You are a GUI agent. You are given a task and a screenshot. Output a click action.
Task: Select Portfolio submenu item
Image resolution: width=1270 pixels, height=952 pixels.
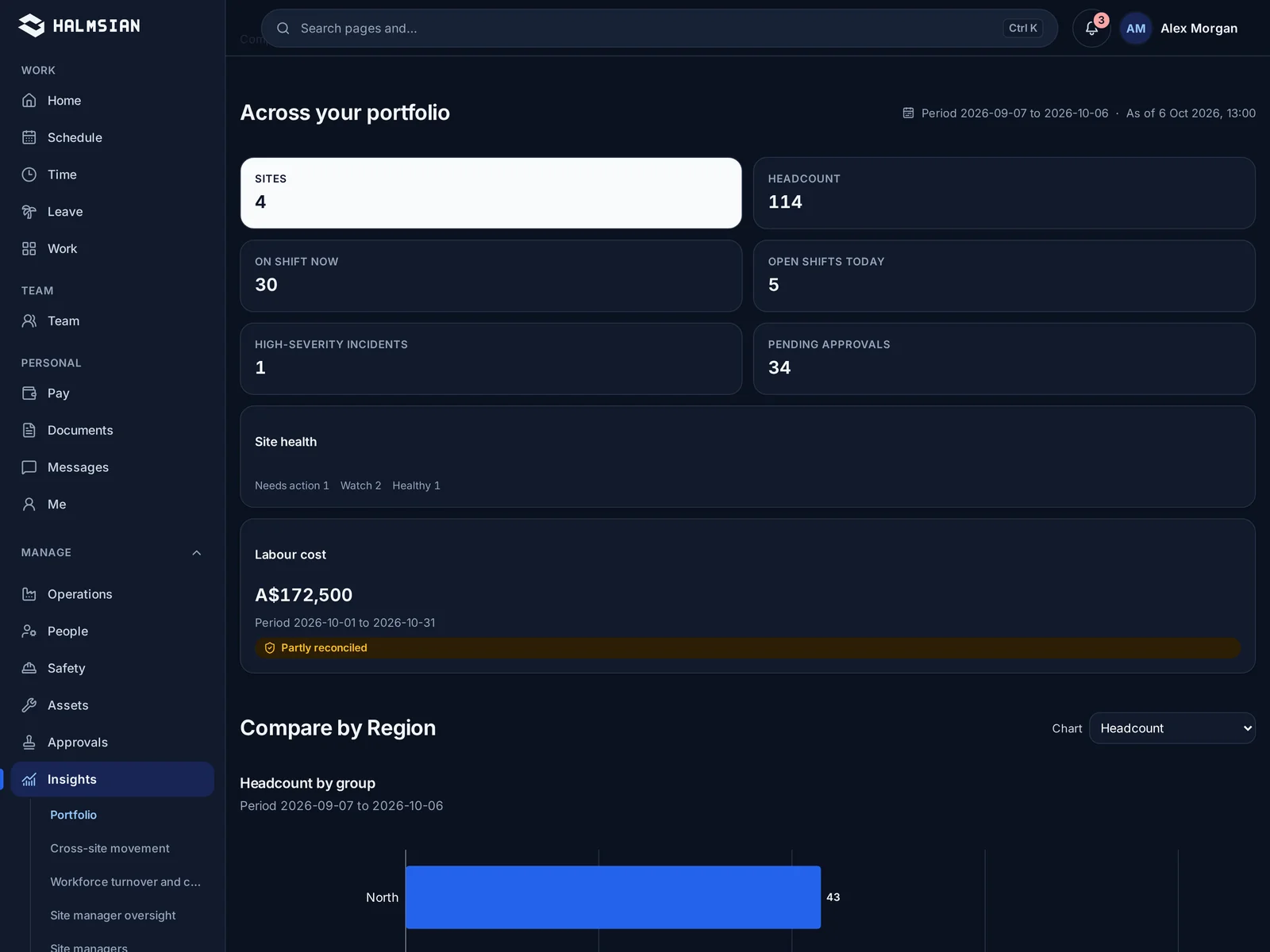click(73, 815)
